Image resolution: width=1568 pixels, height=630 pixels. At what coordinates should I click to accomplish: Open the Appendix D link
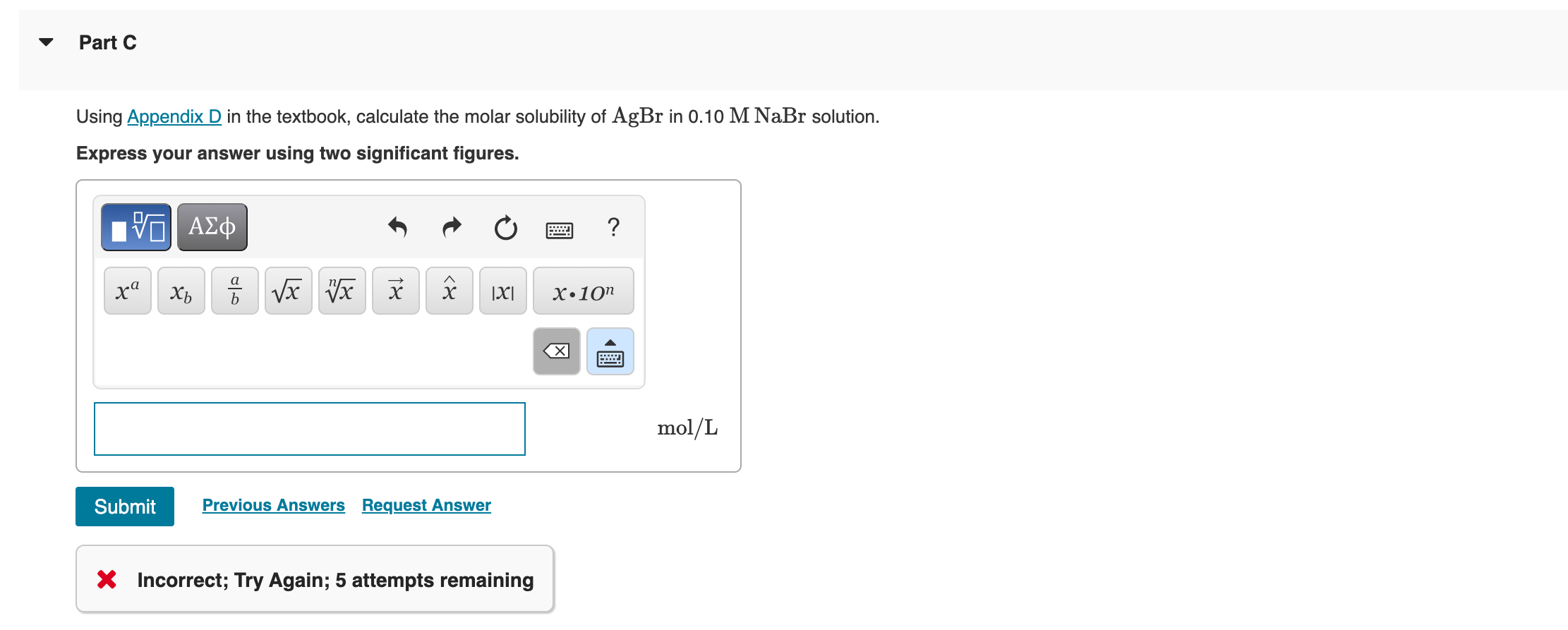174,116
